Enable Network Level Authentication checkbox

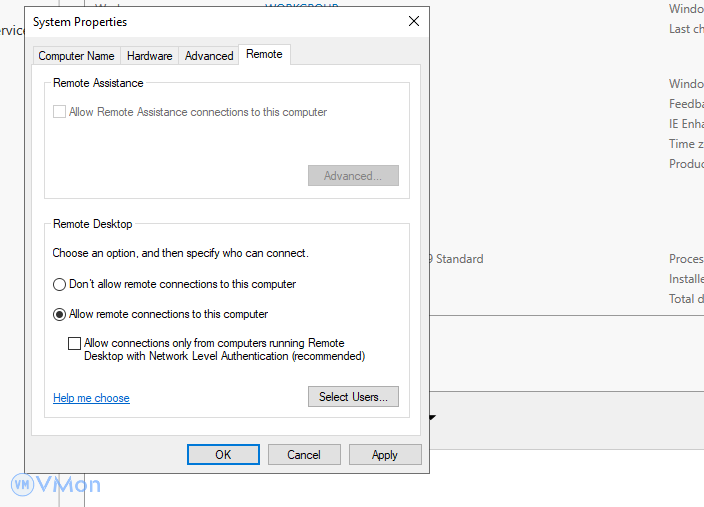(x=74, y=343)
